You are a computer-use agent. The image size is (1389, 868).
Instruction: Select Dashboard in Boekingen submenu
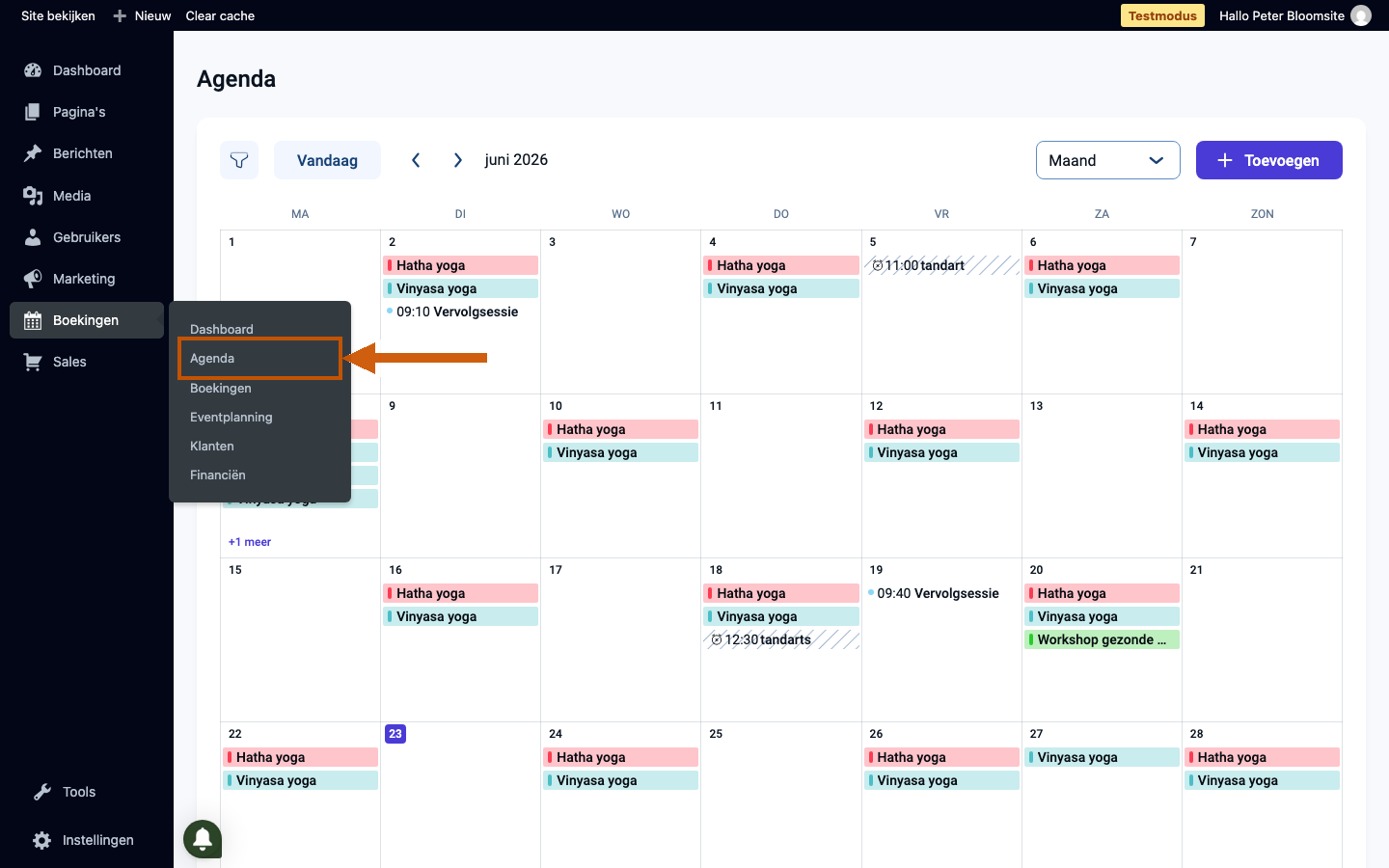pos(221,329)
